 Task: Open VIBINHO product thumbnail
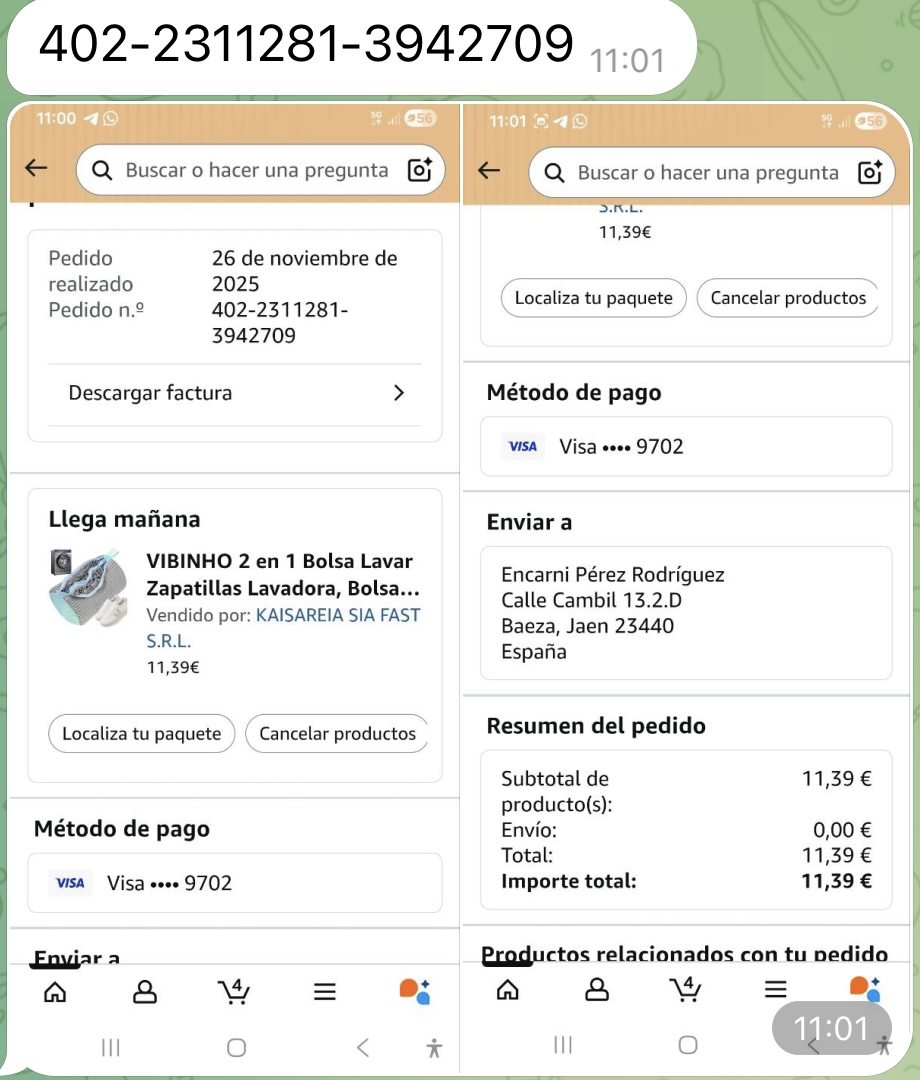(90, 588)
